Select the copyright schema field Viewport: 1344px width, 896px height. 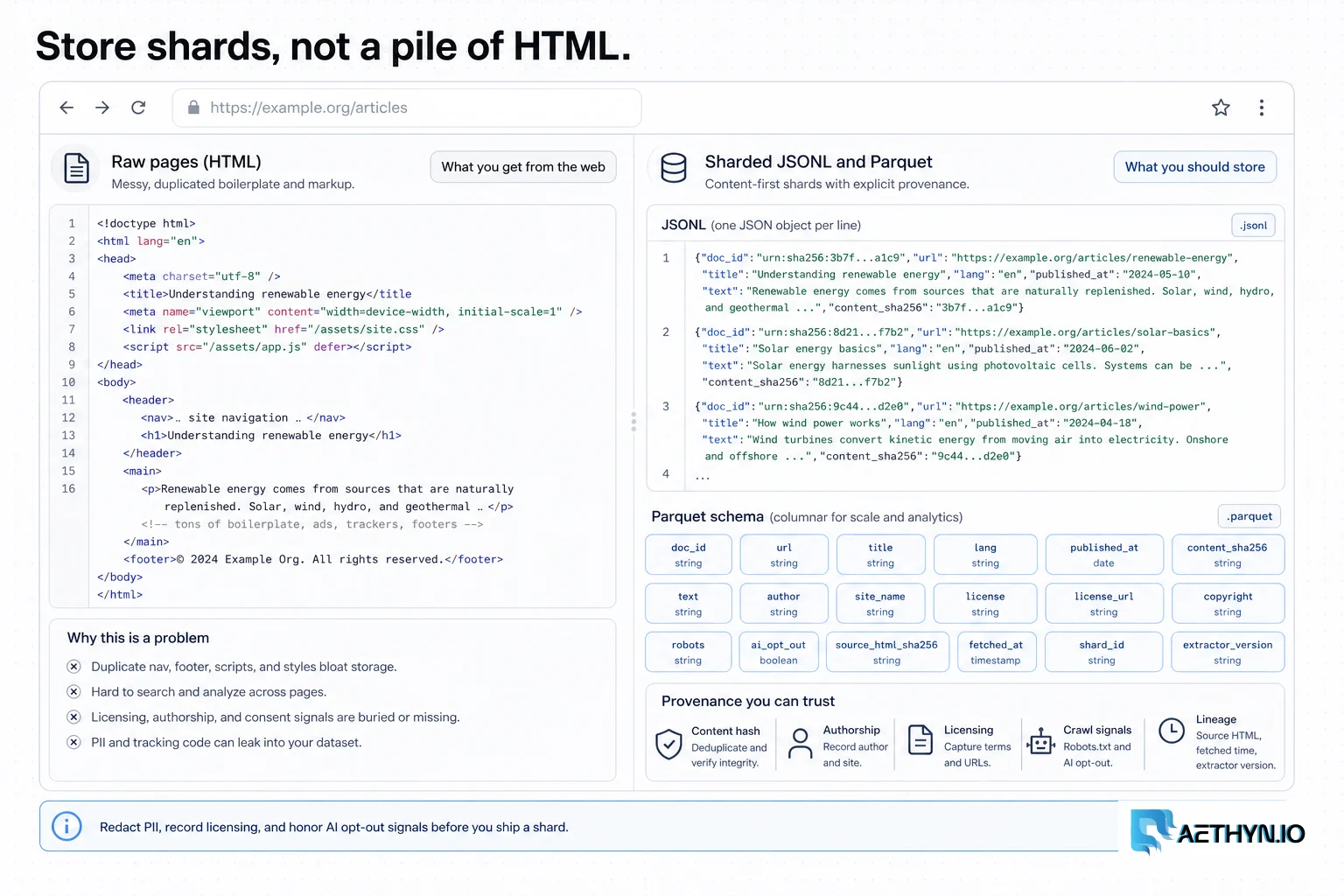click(x=1228, y=604)
